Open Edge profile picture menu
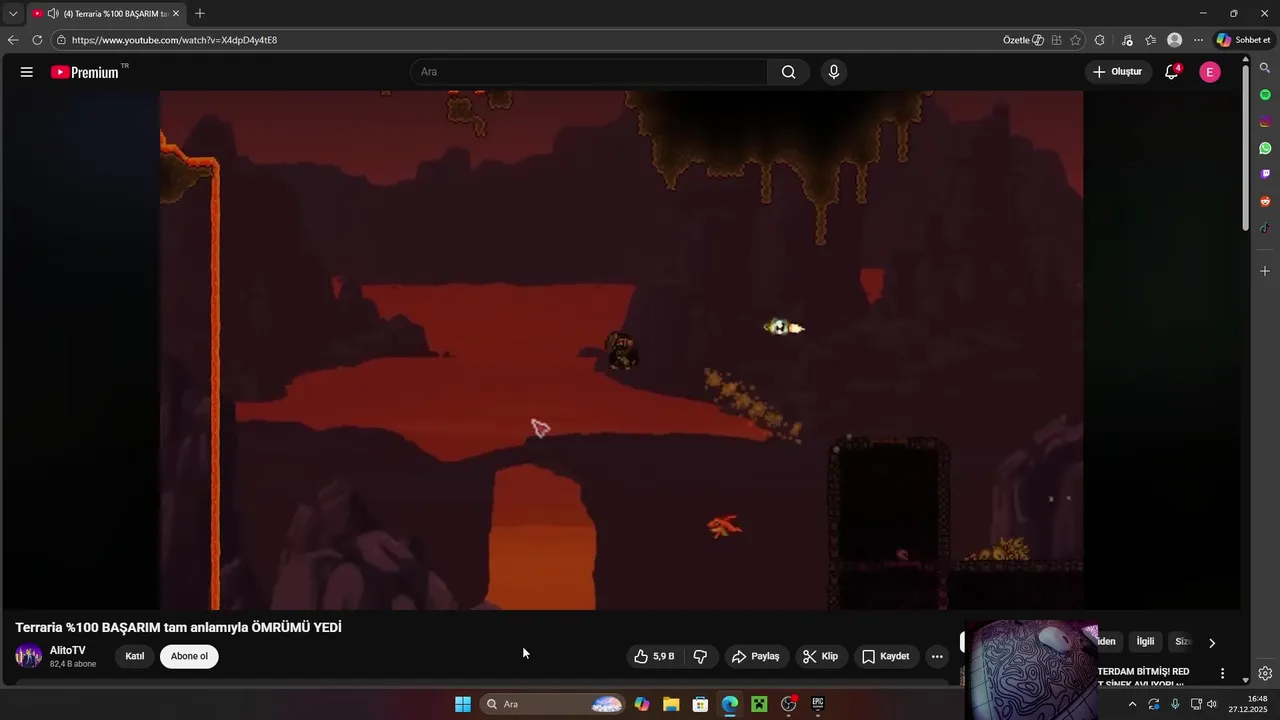 pos(1174,40)
